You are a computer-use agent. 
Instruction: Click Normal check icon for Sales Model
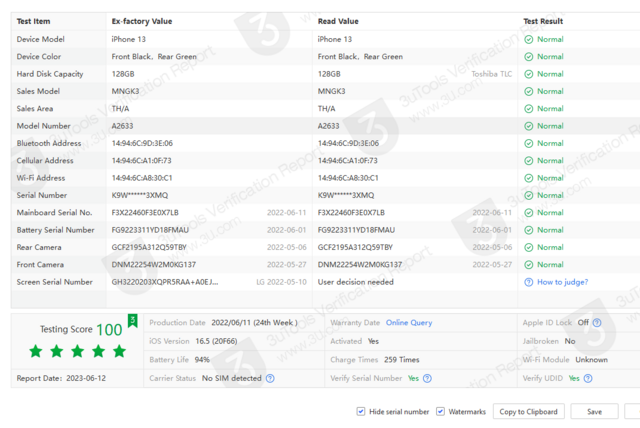pyautogui.click(x=529, y=91)
